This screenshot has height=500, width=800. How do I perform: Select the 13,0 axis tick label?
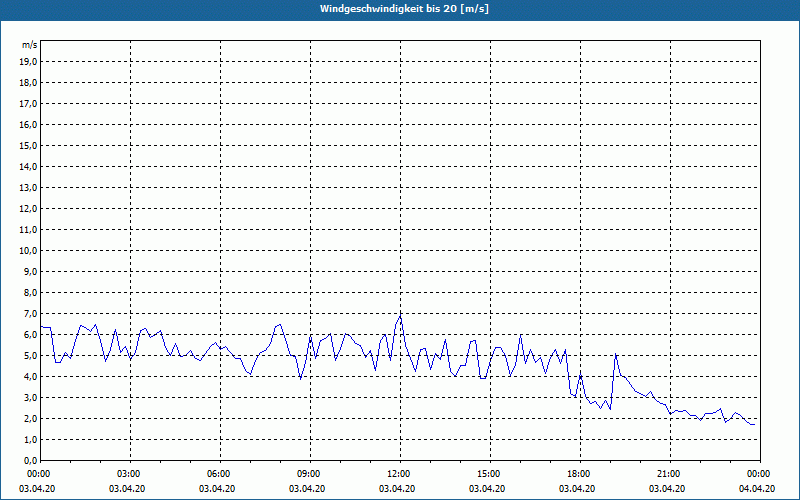click(x=29, y=187)
